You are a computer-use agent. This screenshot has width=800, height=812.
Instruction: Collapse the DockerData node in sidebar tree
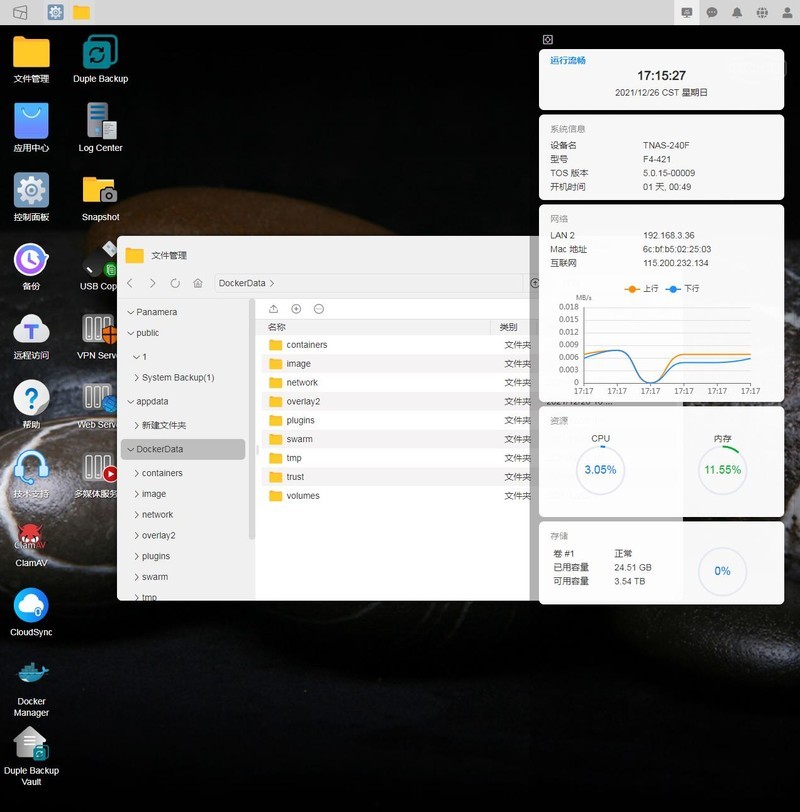click(x=129, y=450)
